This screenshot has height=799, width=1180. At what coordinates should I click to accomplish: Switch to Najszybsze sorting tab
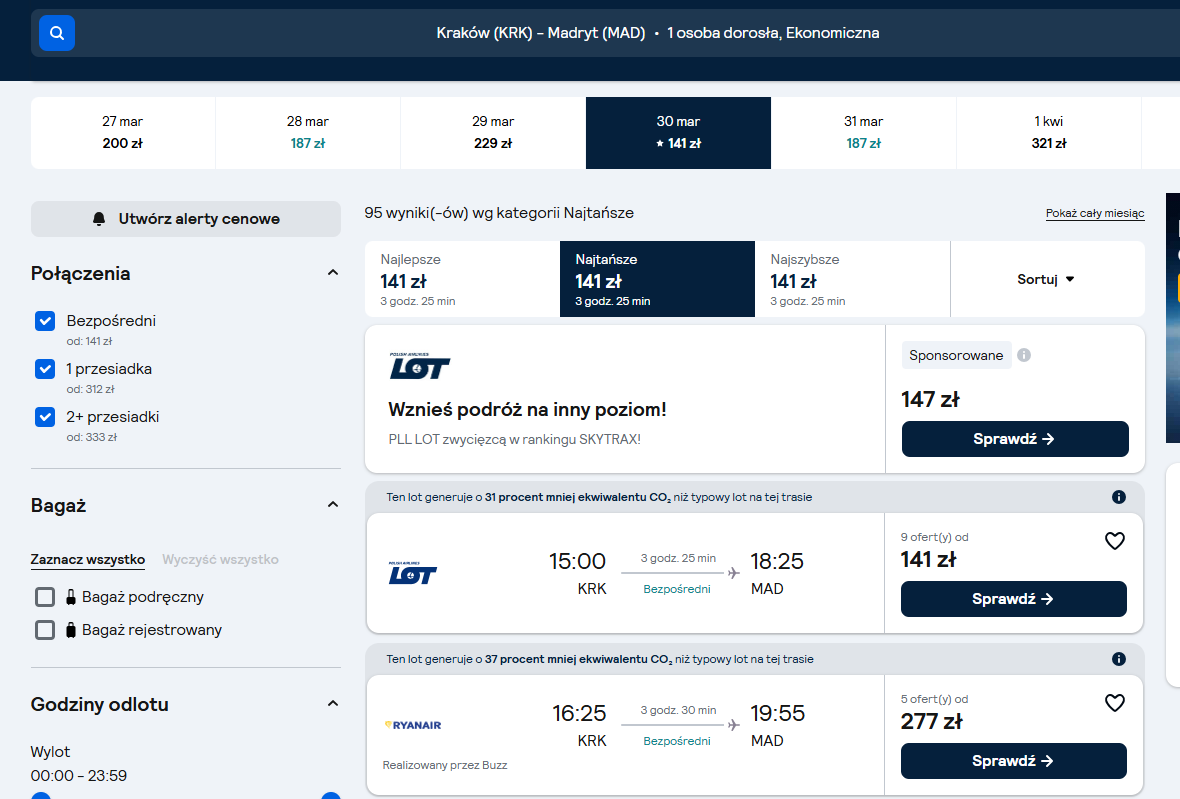pos(853,279)
